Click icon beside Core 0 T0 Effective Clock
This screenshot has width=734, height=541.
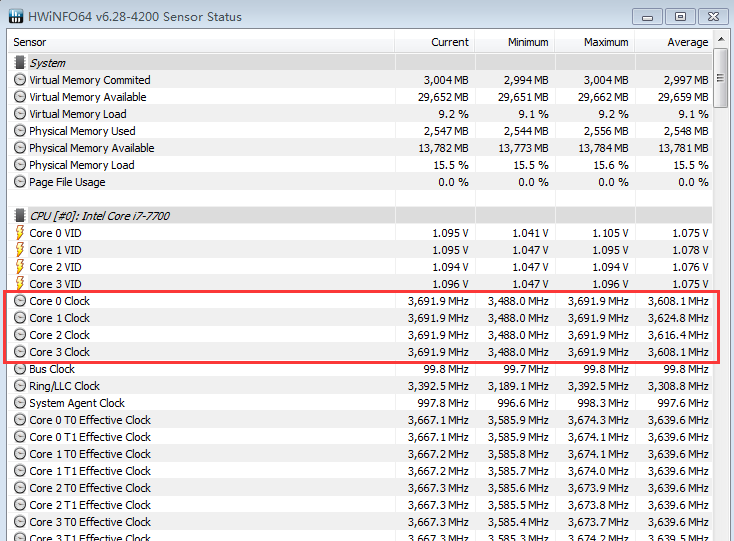pos(20,420)
